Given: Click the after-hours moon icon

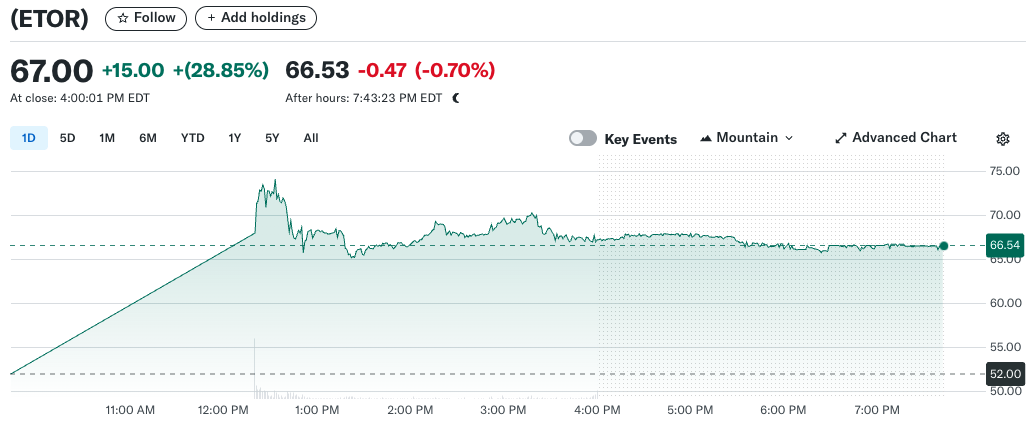Looking at the screenshot, I should click(456, 98).
